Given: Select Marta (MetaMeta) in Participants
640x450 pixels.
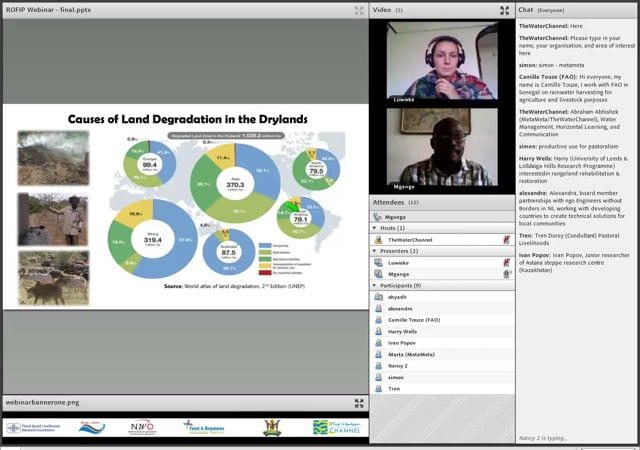Looking at the screenshot, I should pyautogui.click(x=442, y=354).
